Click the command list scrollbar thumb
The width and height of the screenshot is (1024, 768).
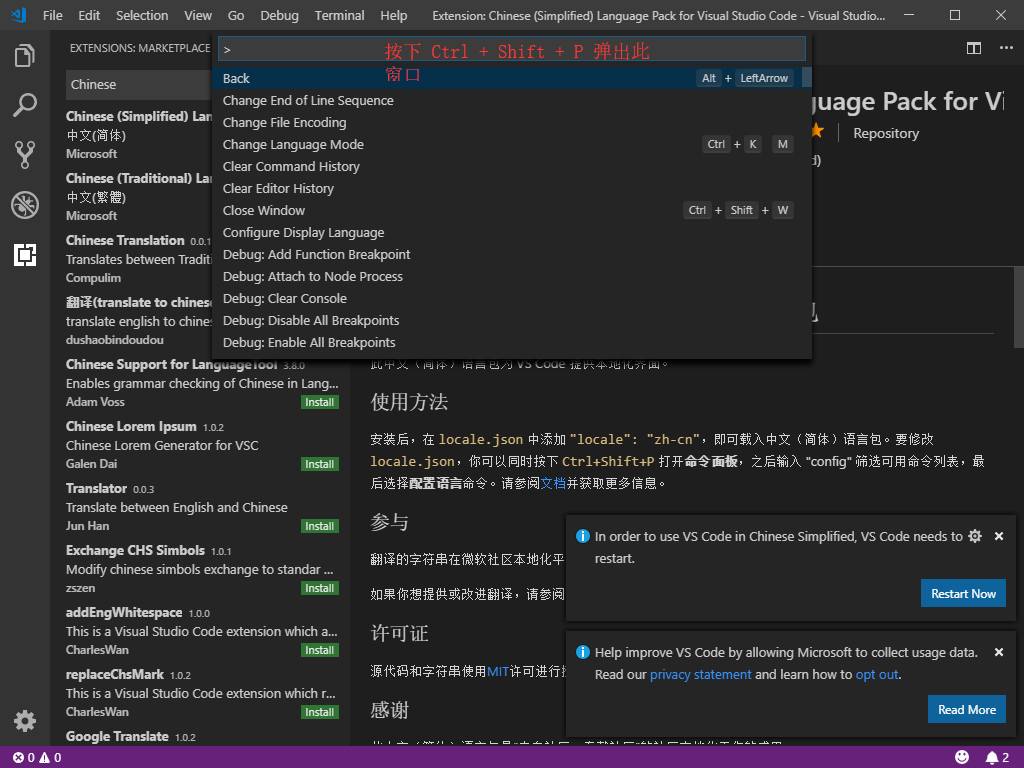coord(807,77)
